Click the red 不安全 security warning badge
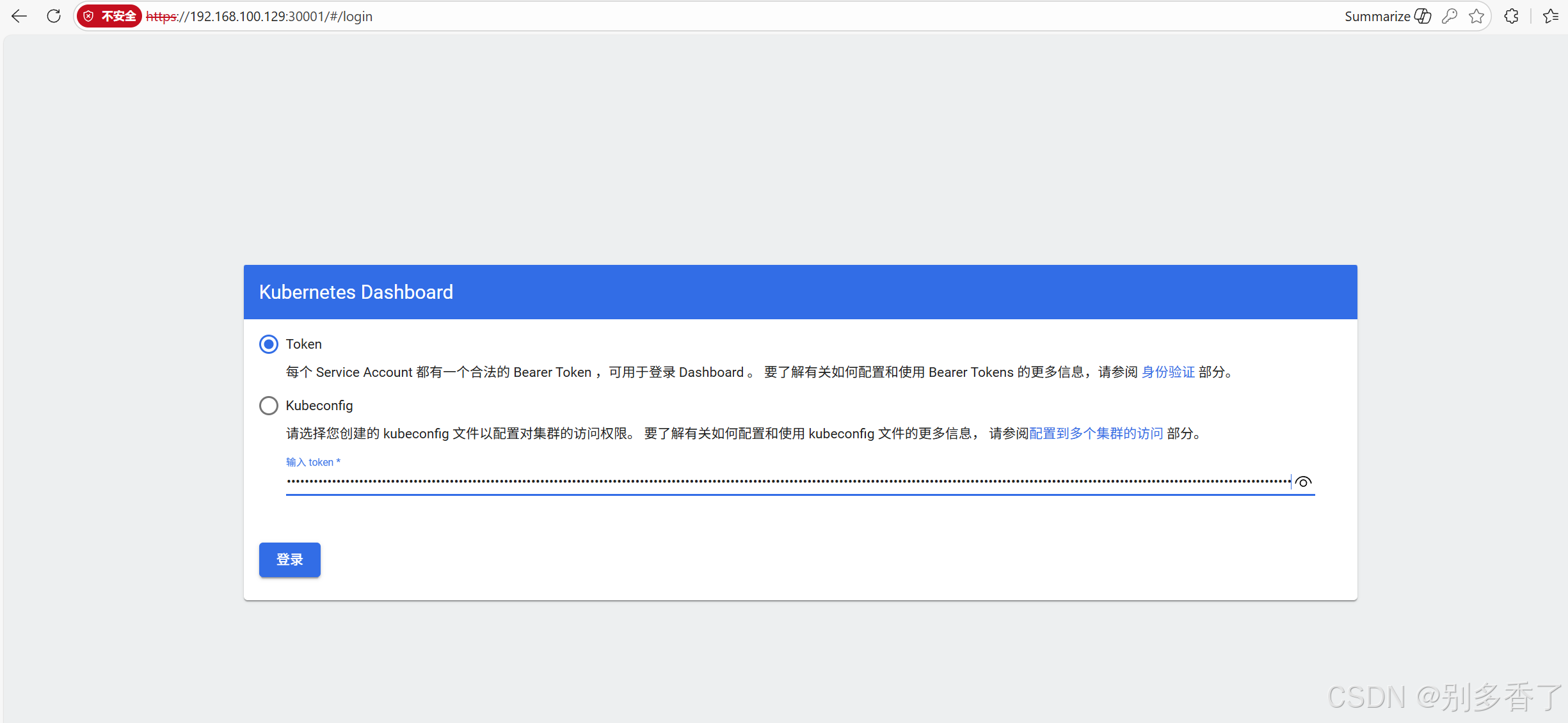The height and width of the screenshot is (723, 1568). coord(110,16)
